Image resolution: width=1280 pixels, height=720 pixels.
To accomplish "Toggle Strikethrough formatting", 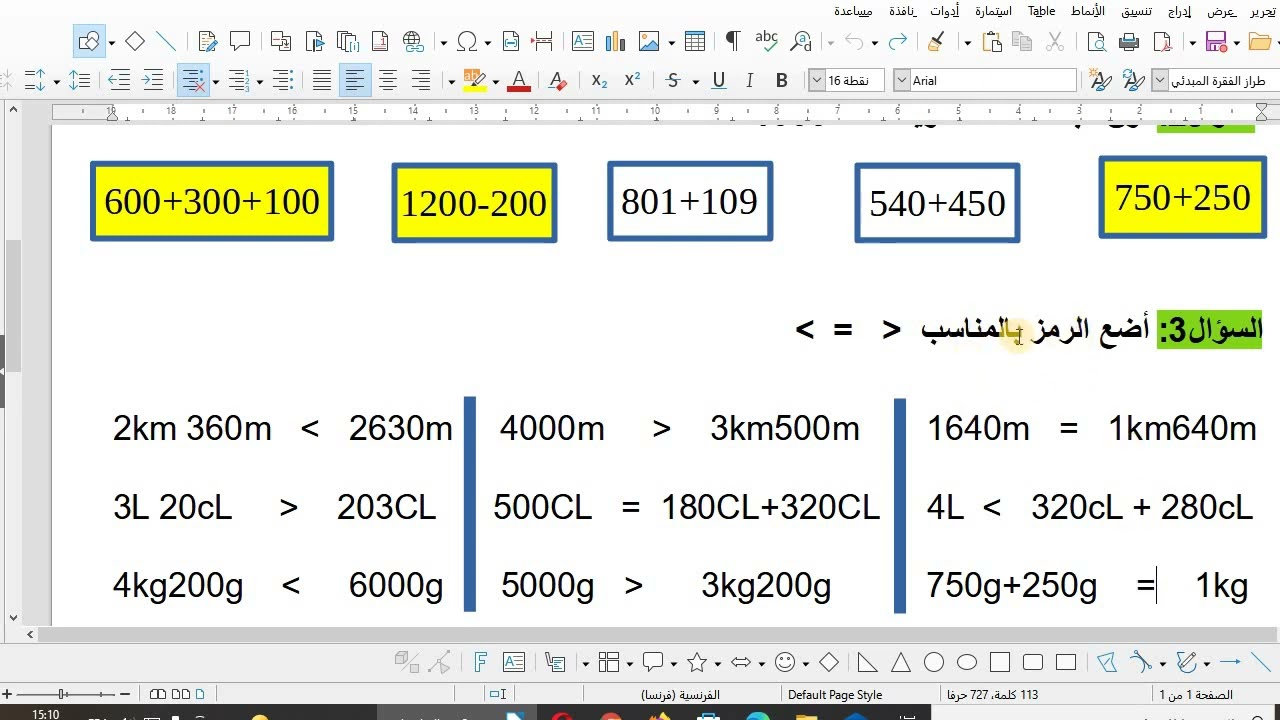I will [x=673, y=81].
